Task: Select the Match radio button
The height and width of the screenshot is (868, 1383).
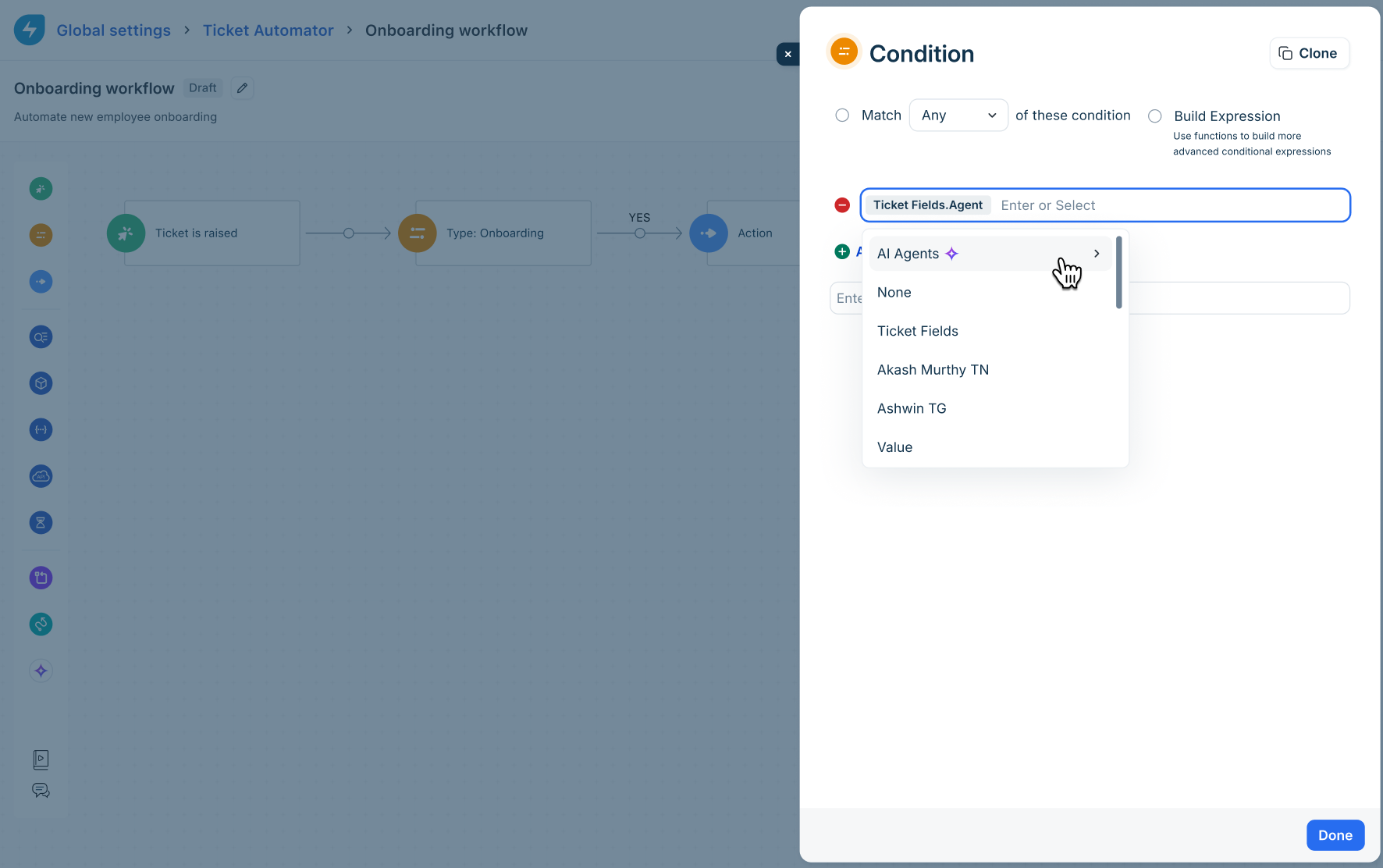Action: tap(842, 116)
